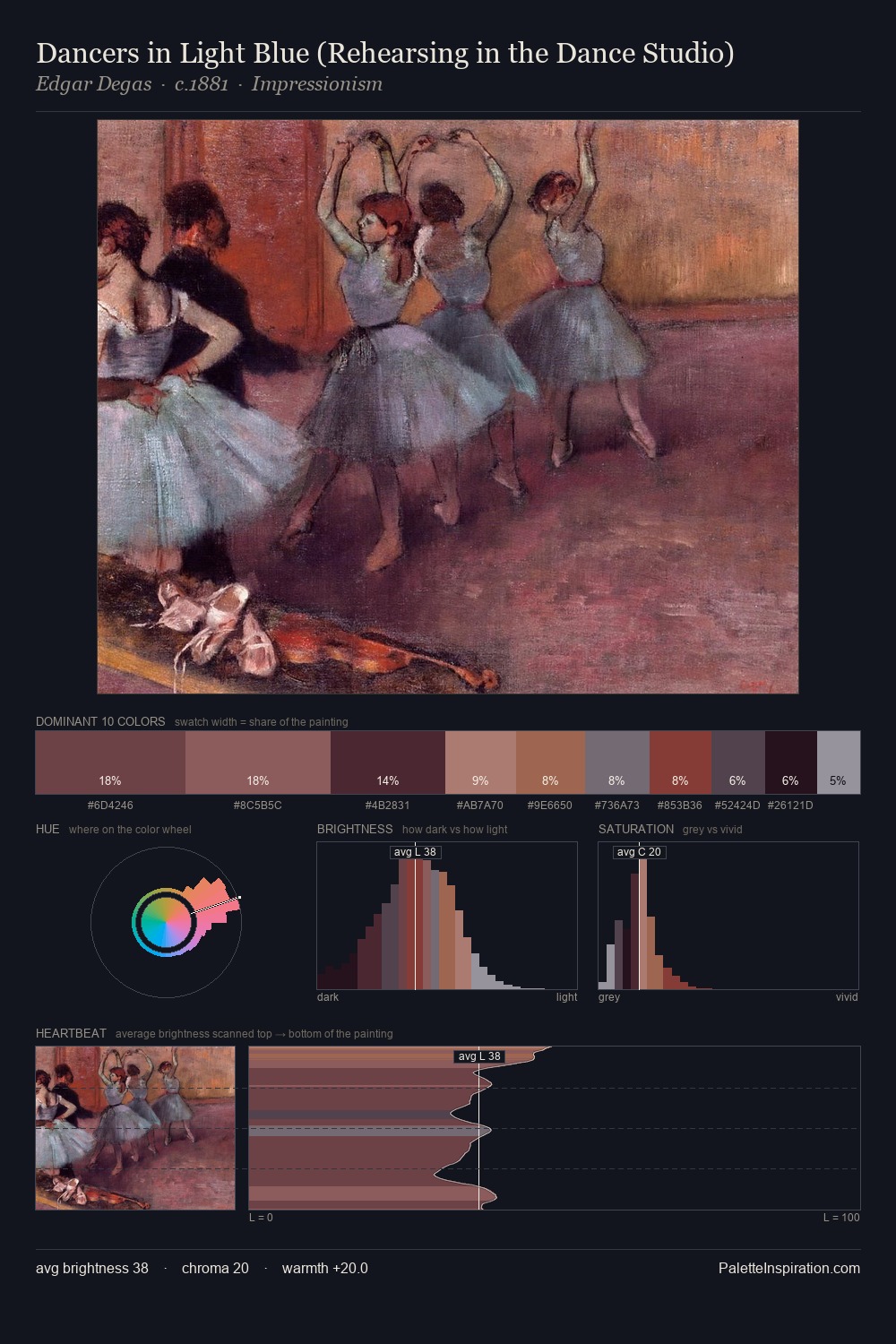
Task: Select the #736A73 grey swatch
Action: tap(617, 762)
